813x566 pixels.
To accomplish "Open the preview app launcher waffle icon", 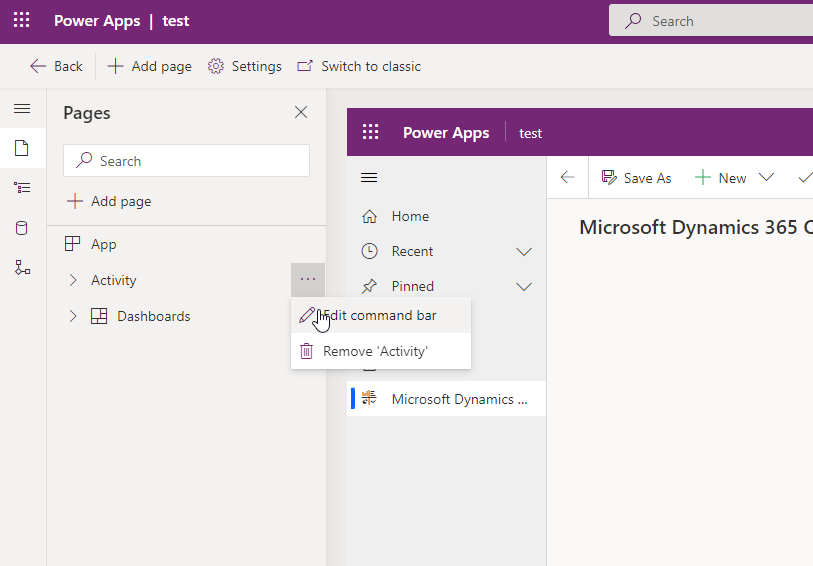I will (370, 132).
